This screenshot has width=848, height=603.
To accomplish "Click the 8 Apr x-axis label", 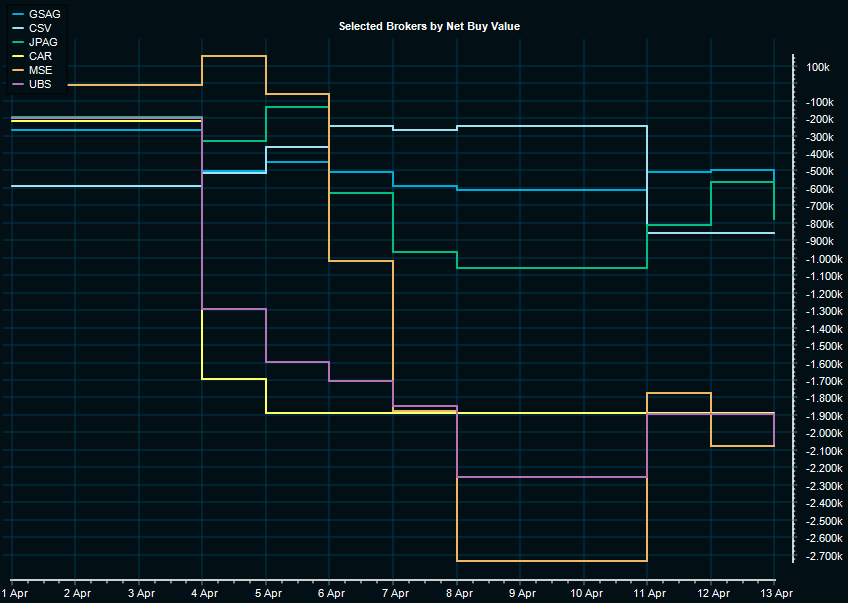I will tap(457, 593).
